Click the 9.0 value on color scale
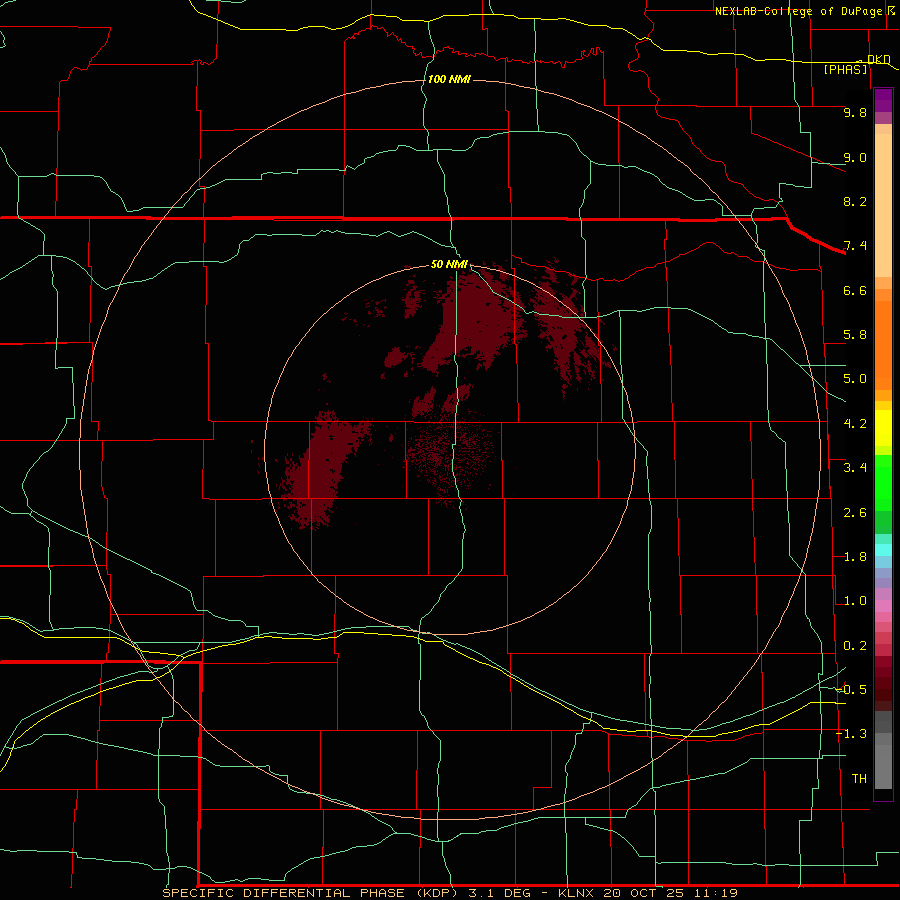900x900 pixels. click(855, 157)
